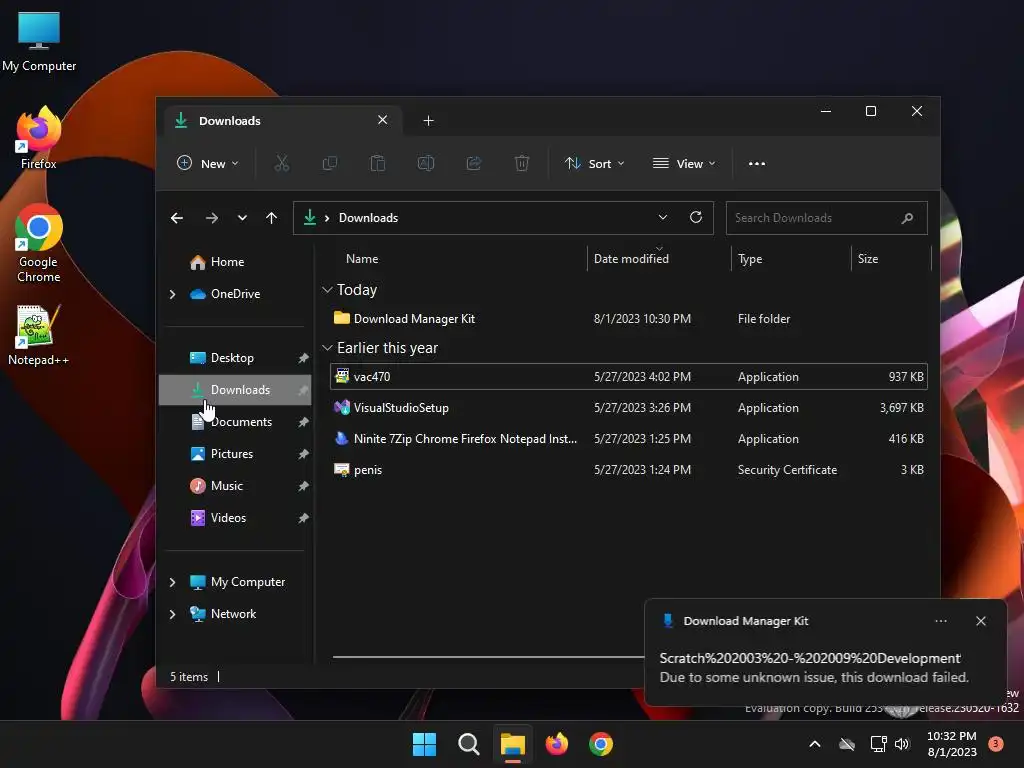Select the Ninite 7Zip Chrome installer file
The width and height of the screenshot is (1024, 768).
628,439
